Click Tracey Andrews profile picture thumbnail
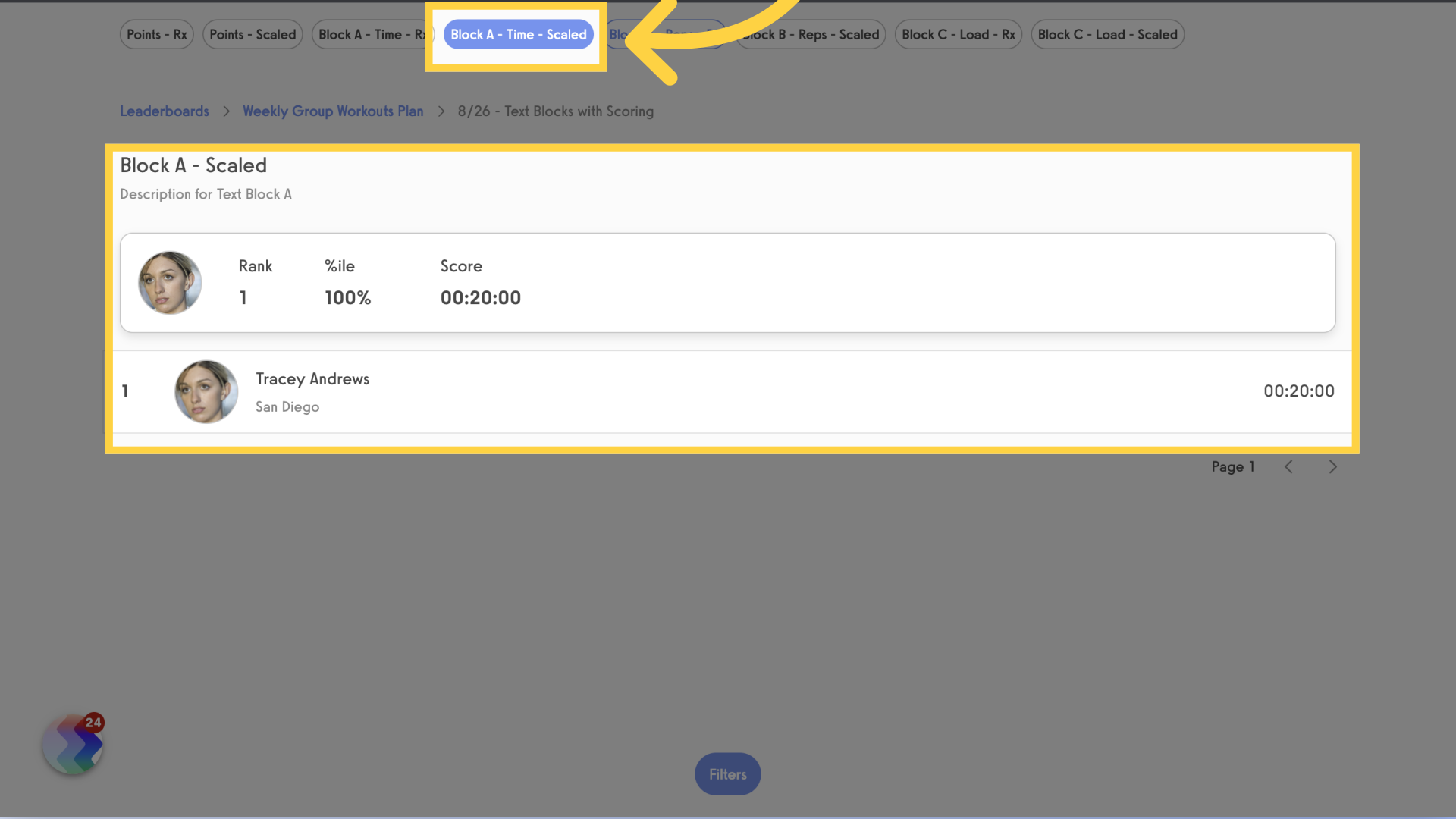The image size is (1456, 819). [x=205, y=391]
